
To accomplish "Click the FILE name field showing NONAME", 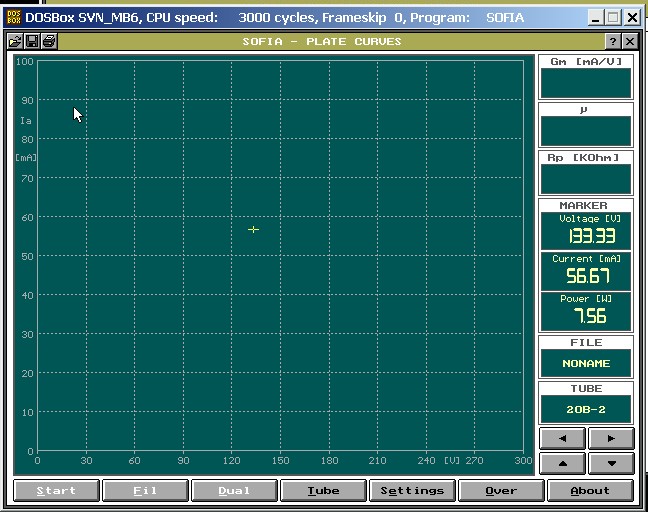I will [586, 364].
